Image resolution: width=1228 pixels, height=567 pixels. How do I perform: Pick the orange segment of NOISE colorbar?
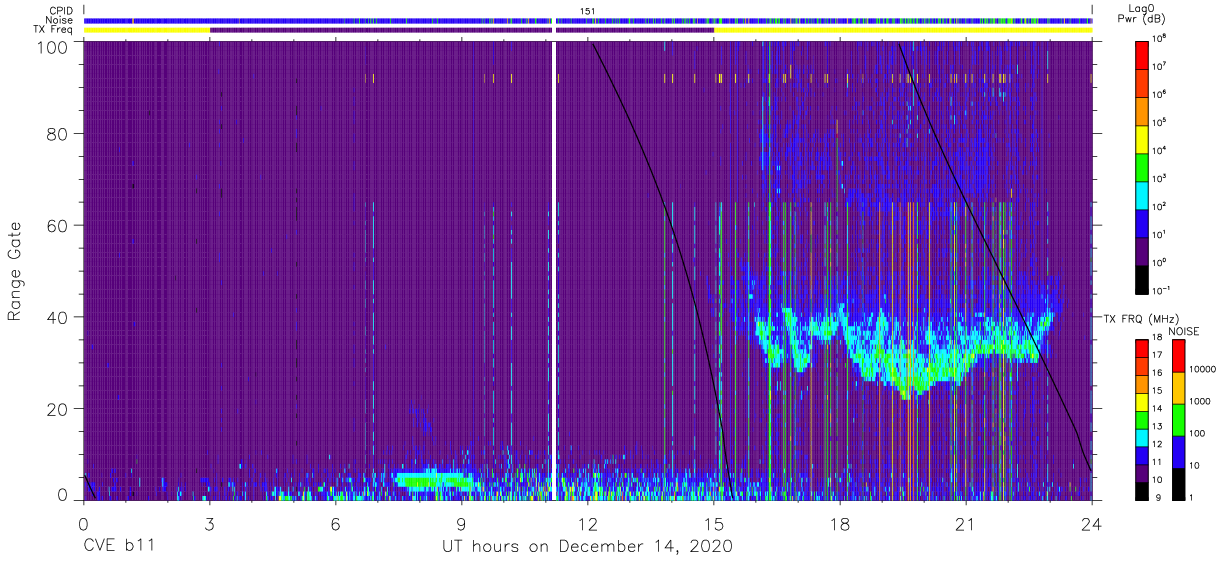tap(1177, 388)
